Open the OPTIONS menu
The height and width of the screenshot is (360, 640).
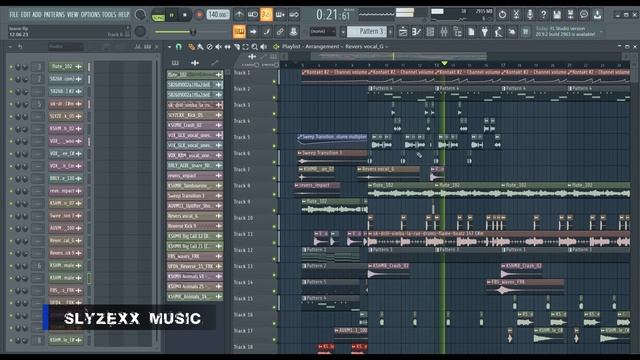pos(90,15)
